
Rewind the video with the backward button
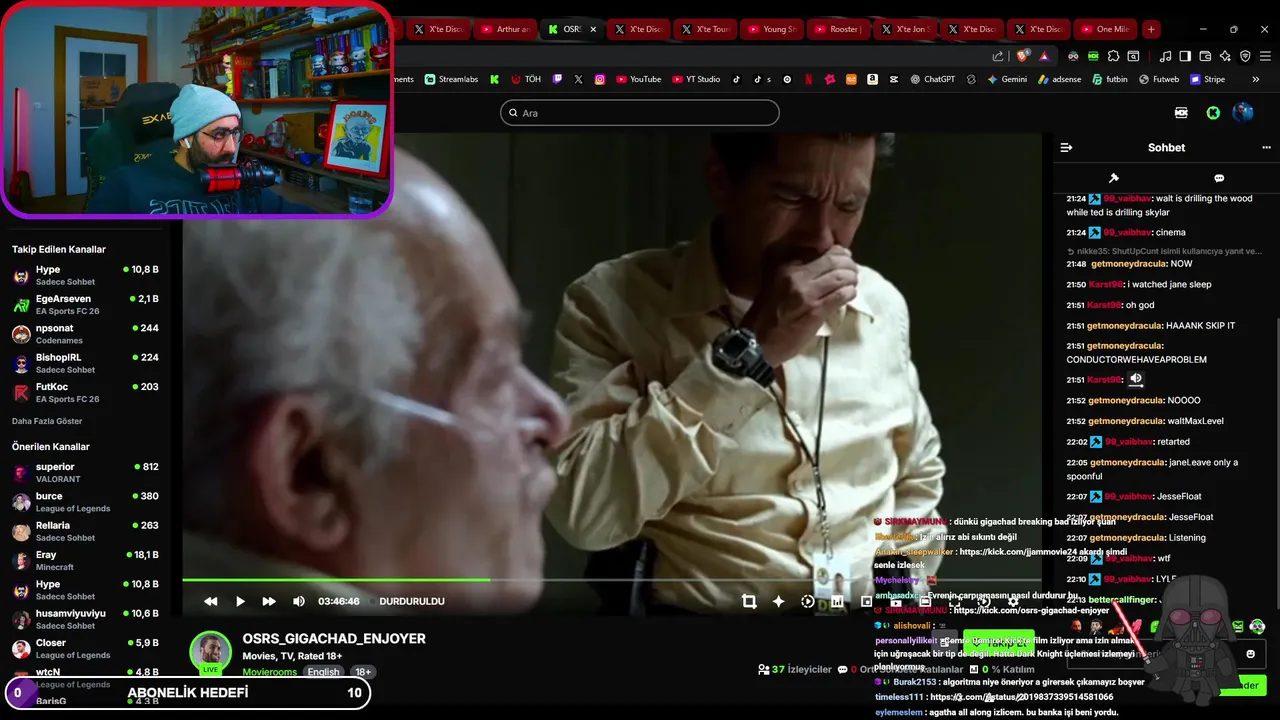210,601
